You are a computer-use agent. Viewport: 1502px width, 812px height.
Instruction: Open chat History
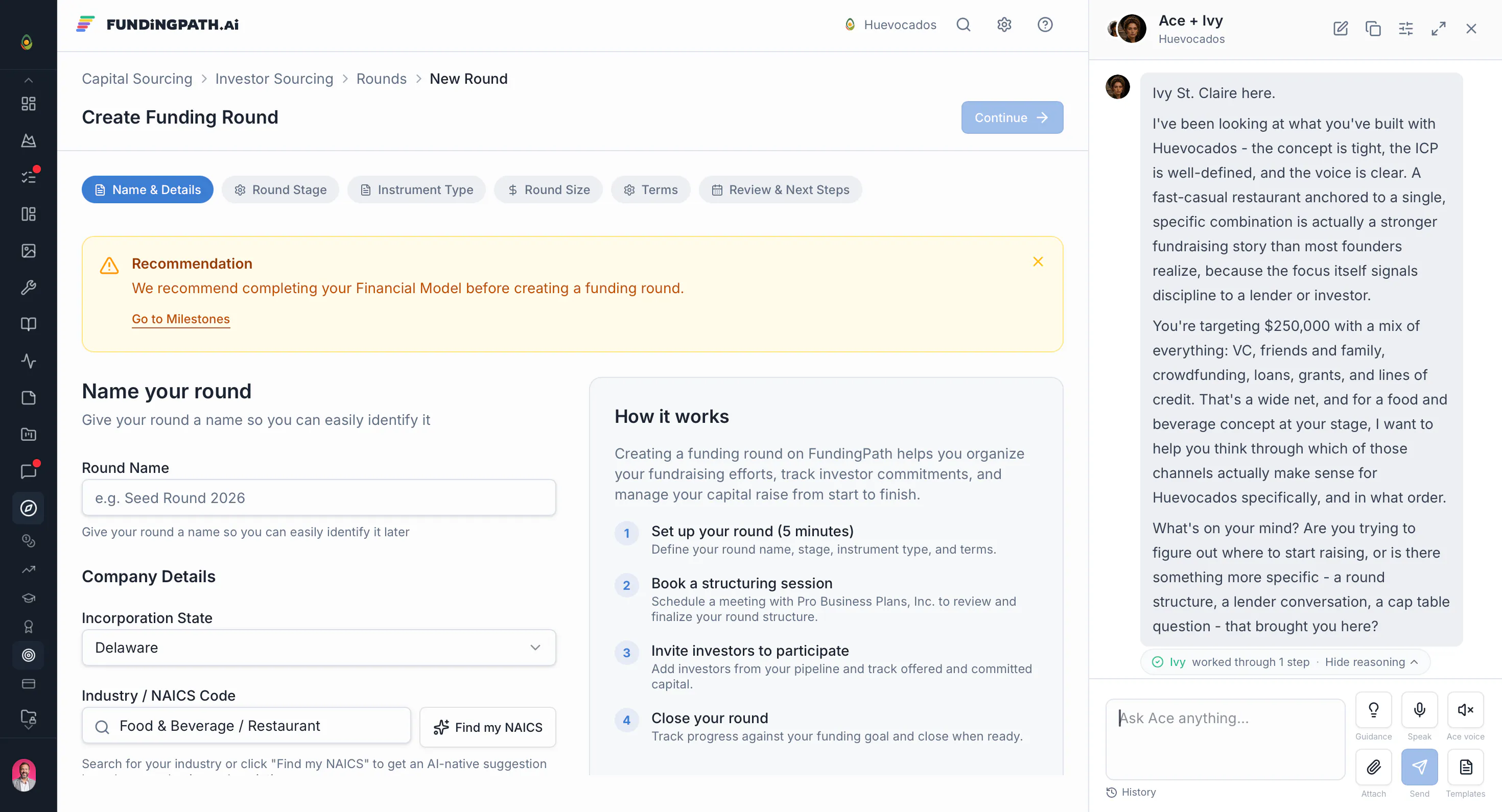(x=1131, y=792)
